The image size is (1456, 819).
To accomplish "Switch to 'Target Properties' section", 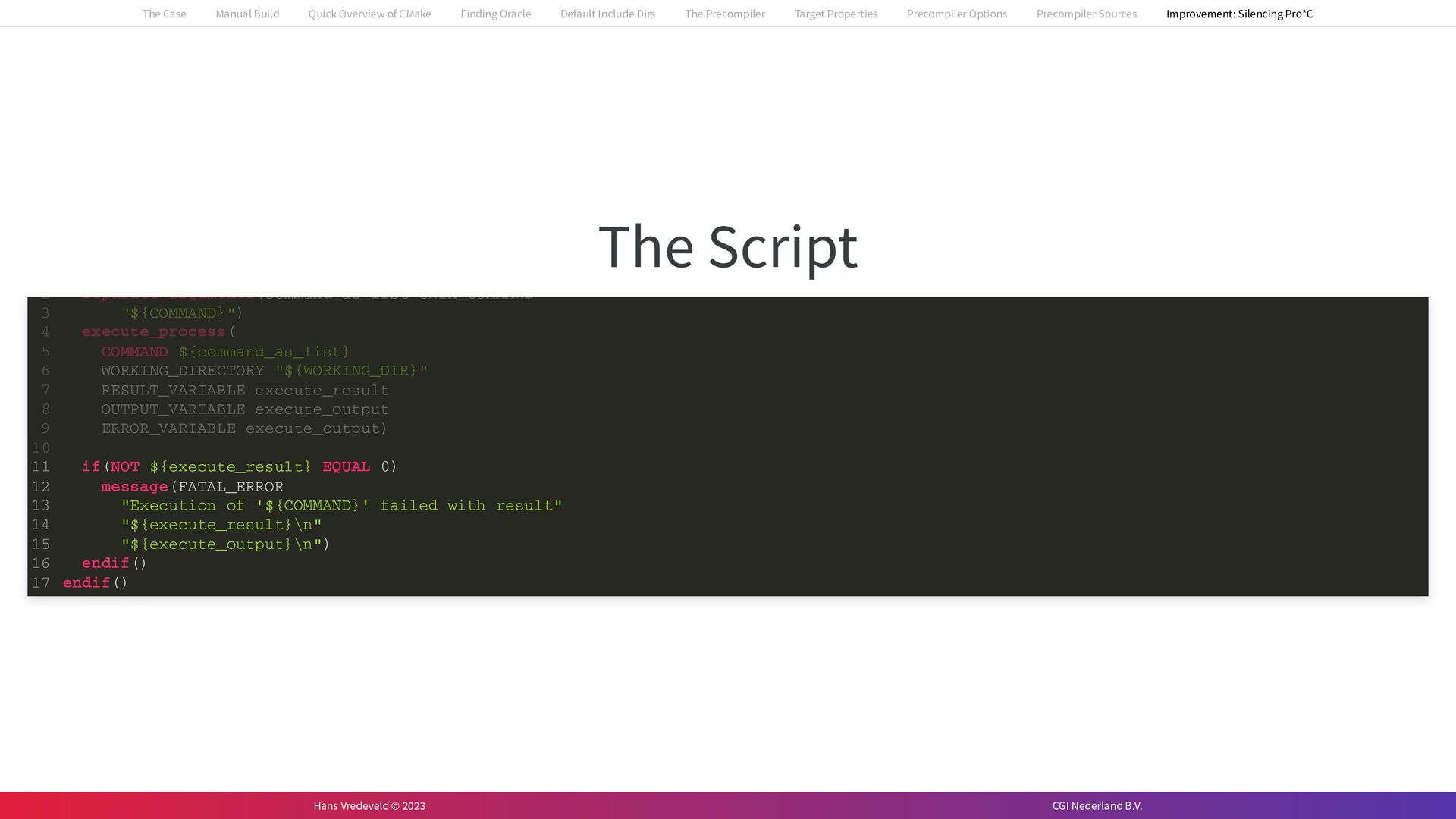I will [836, 14].
